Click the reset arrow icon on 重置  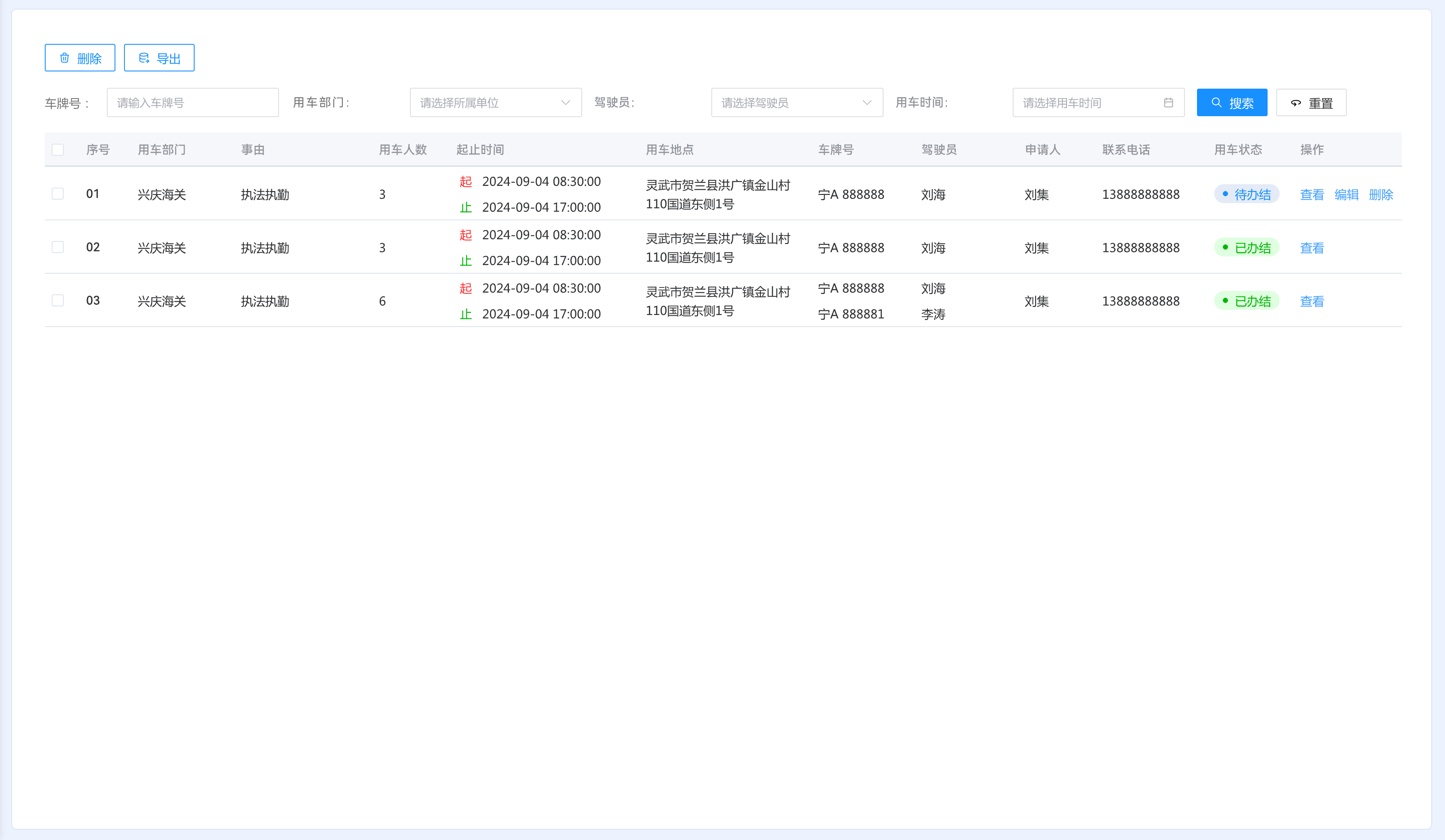click(1295, 103)
